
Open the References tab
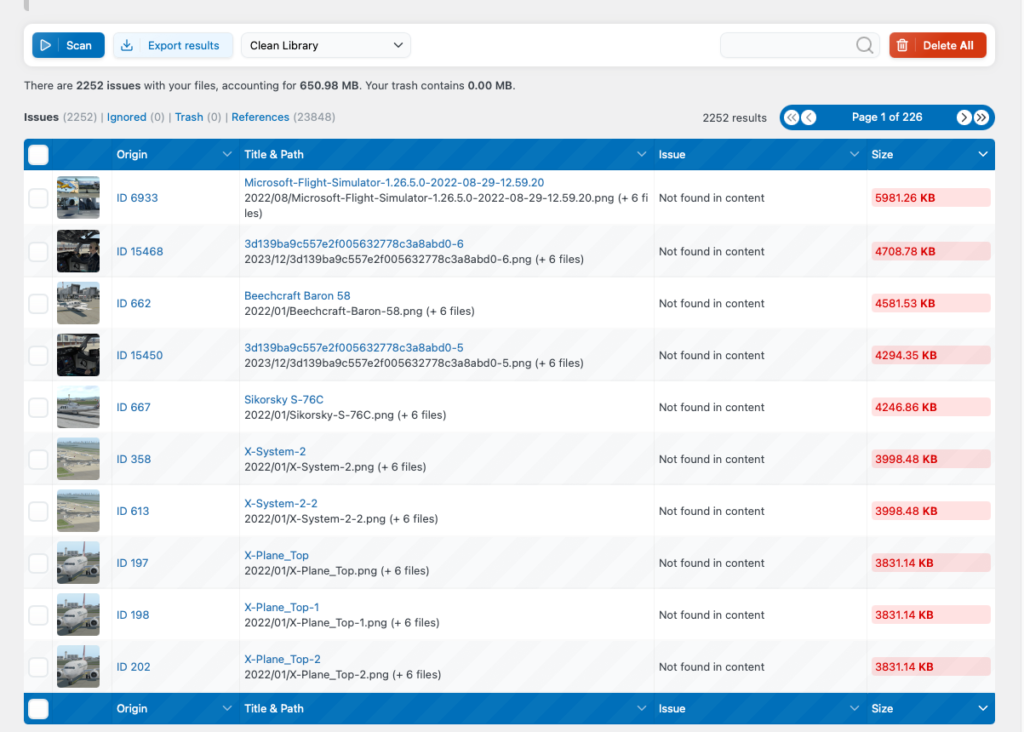(260, 117)
